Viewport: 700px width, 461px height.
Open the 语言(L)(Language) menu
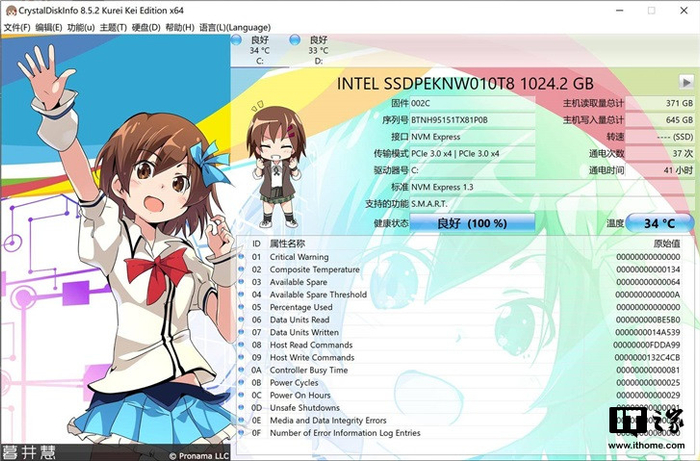tap(235, 28)
